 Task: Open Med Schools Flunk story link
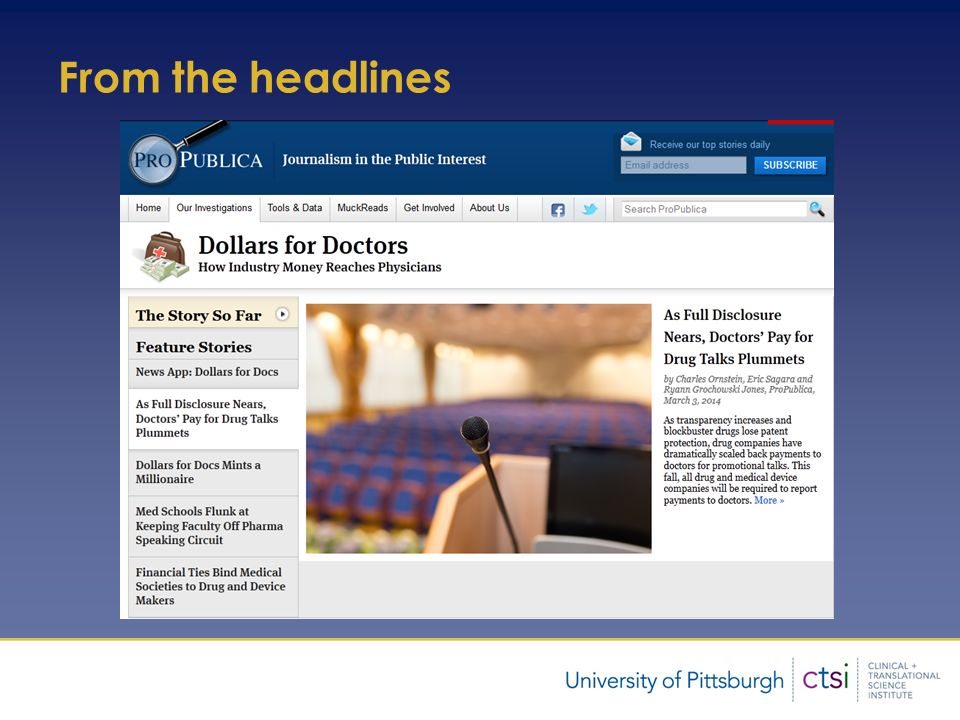pyautogui.click(x=209, y=526)
